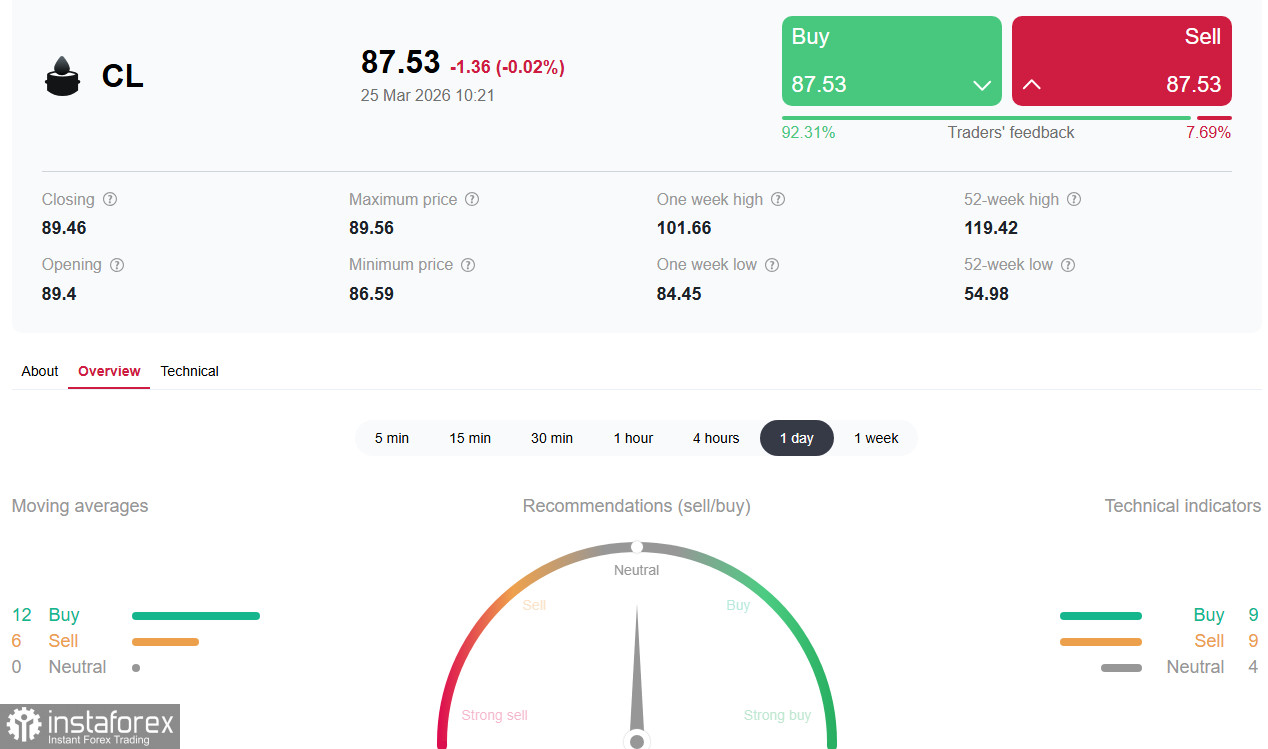
Task: Click the current price 87.53 heading
Action: point(400,62)
